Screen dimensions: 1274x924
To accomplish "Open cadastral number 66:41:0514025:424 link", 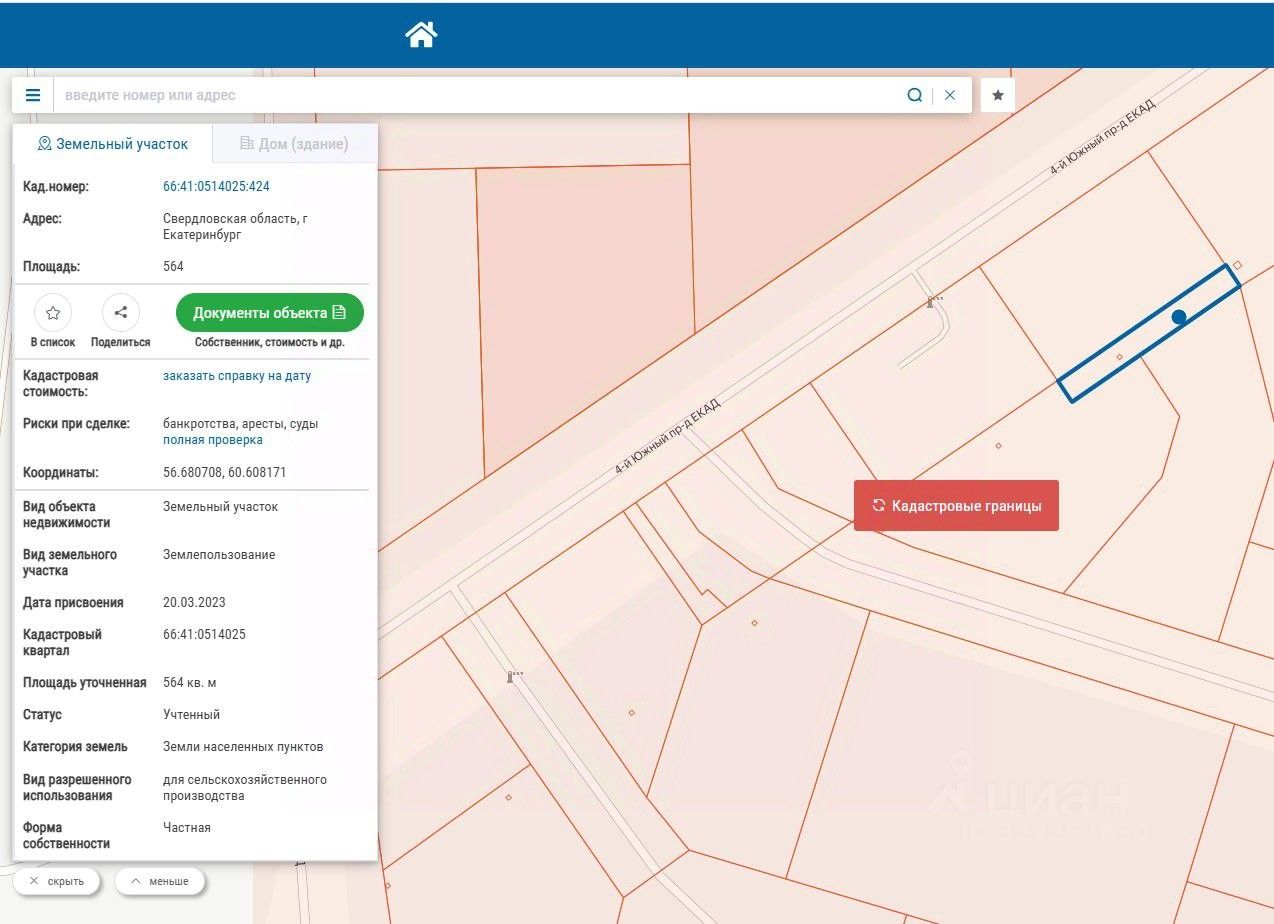I will pos(216,186).
